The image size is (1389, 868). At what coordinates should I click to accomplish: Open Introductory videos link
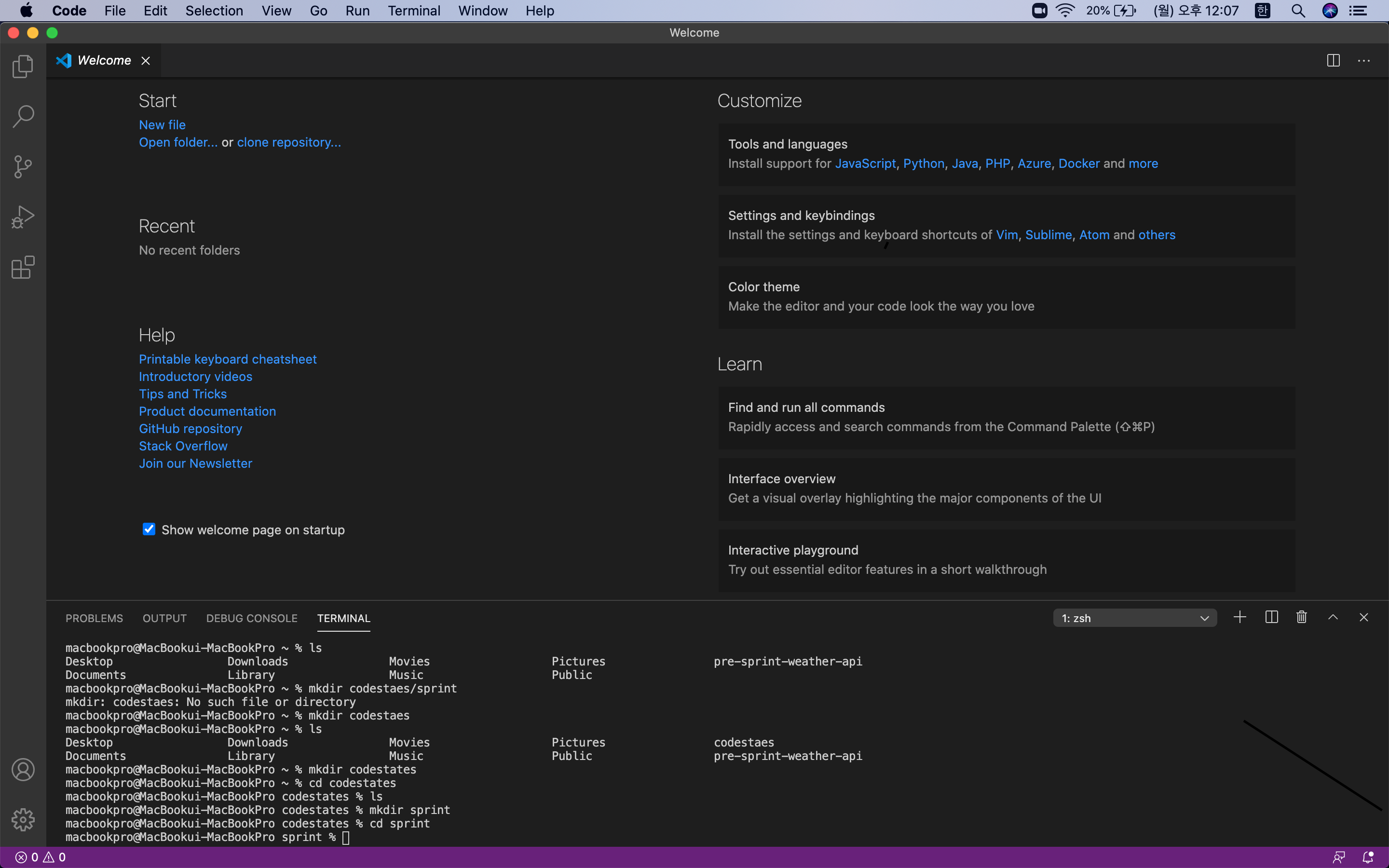195,377
